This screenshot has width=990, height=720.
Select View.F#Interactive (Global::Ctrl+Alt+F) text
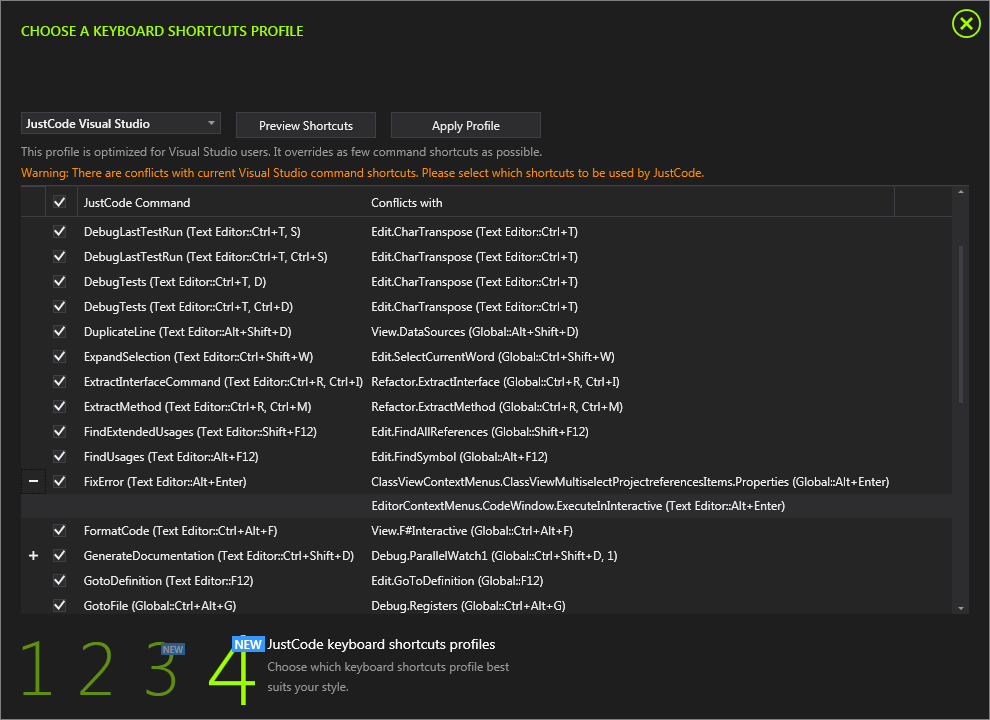coord(472,531)
